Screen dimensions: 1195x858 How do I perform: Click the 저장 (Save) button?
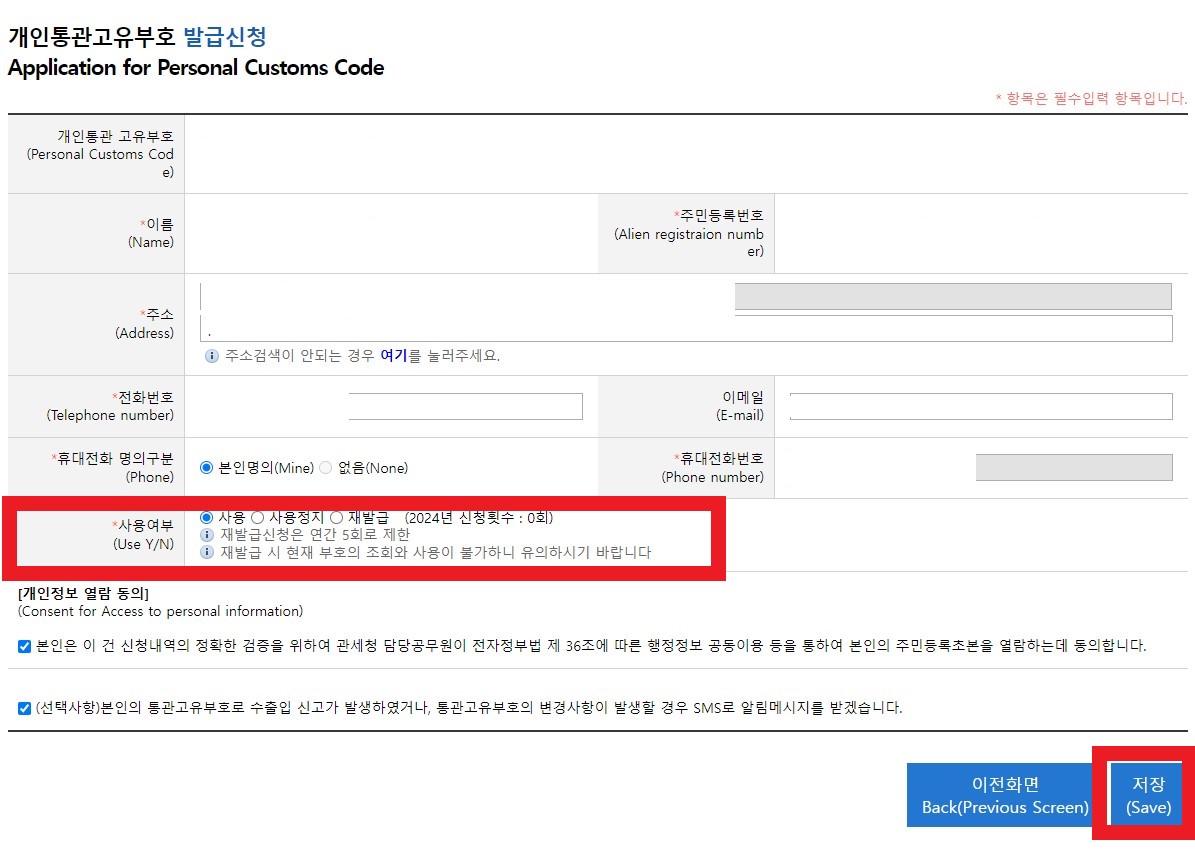1147,794
